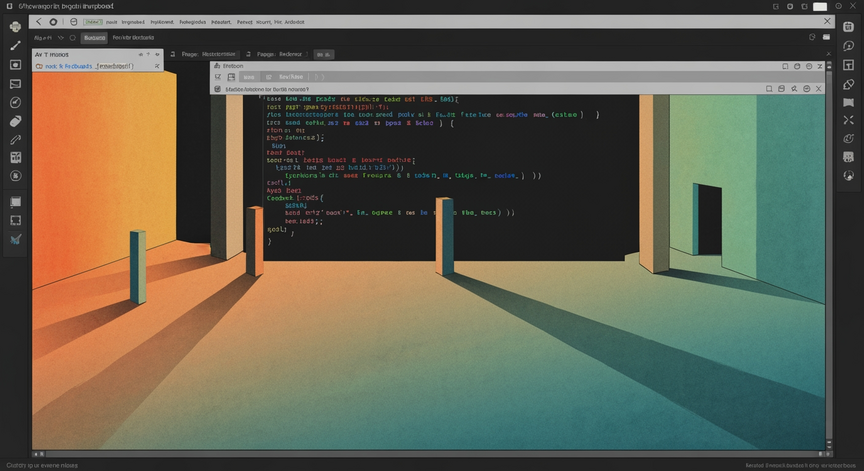Click the highlighted button in second toolbar row

[95, 38]
